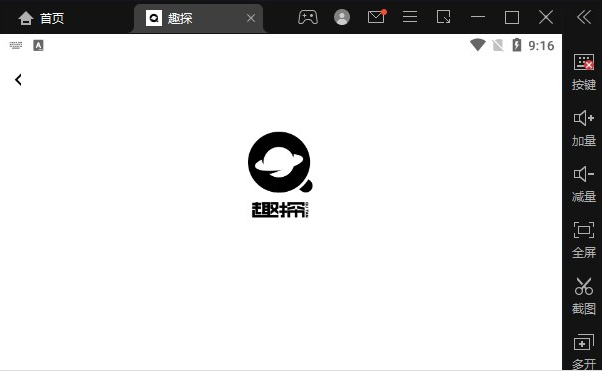Viewport: 602px width, 371px height.
Task: Click the 趣探 planet logo
Action: [x=280, y=162]
